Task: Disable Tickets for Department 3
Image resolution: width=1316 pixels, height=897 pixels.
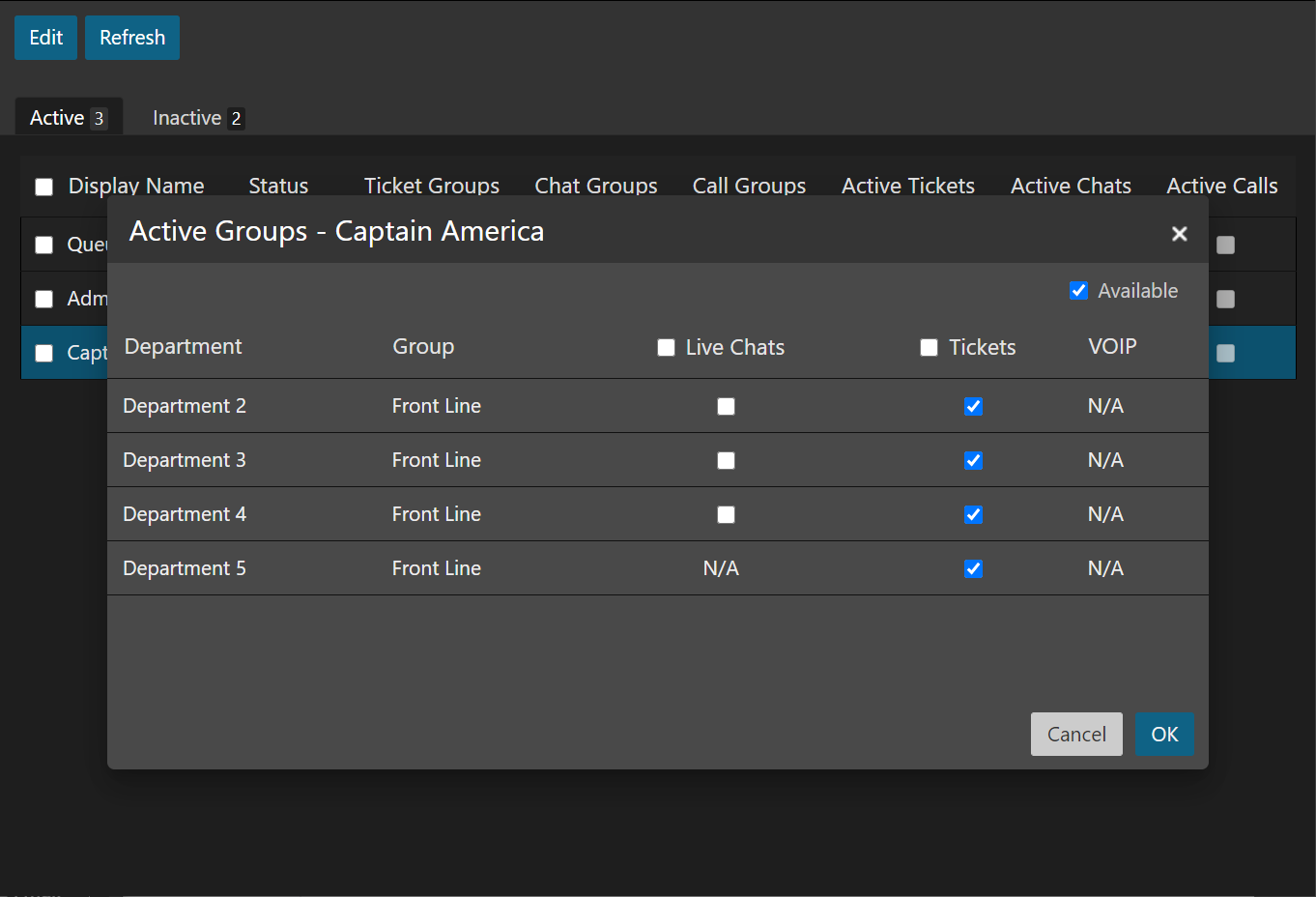Action: [973, 461]
